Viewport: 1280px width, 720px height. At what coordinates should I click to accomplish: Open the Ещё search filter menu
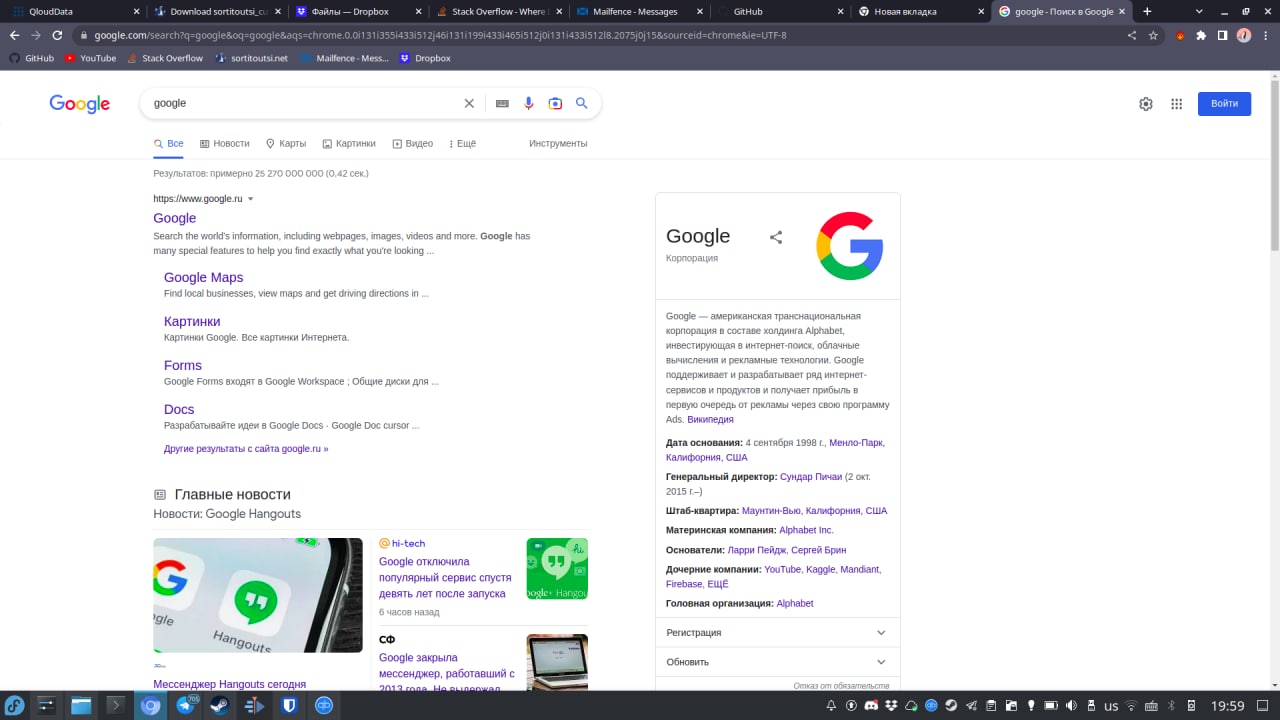(x=462, y=144)
